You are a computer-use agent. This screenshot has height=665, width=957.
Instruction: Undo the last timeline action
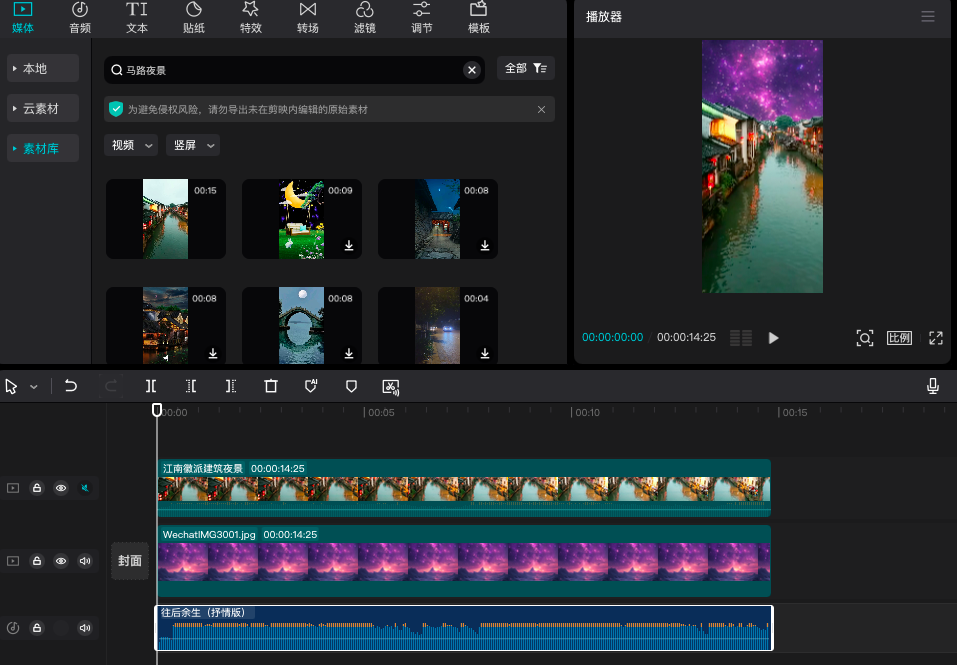click(x=71, y=386)
